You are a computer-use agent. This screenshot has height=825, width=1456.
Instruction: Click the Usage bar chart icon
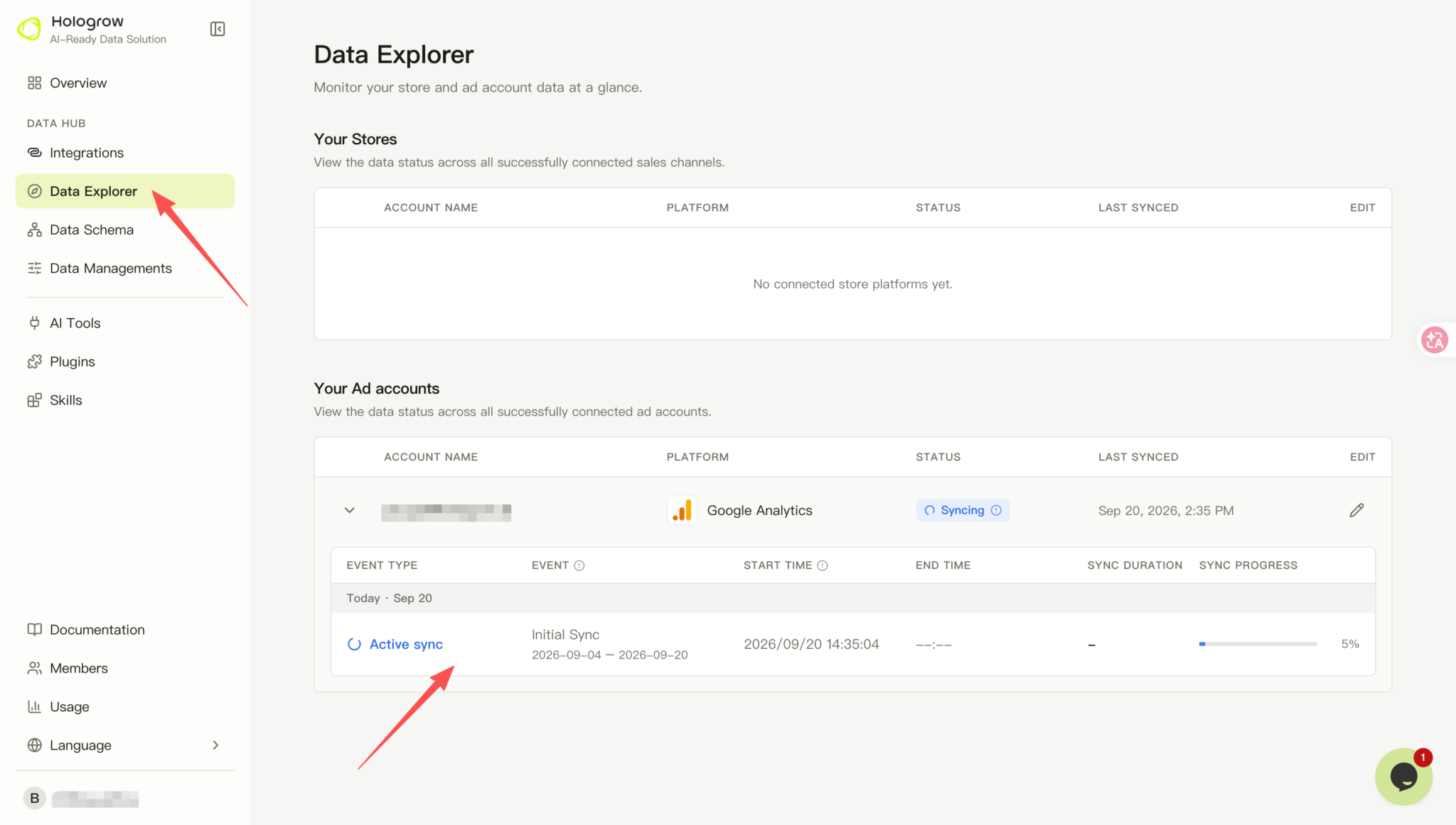(x=34, y=706)
